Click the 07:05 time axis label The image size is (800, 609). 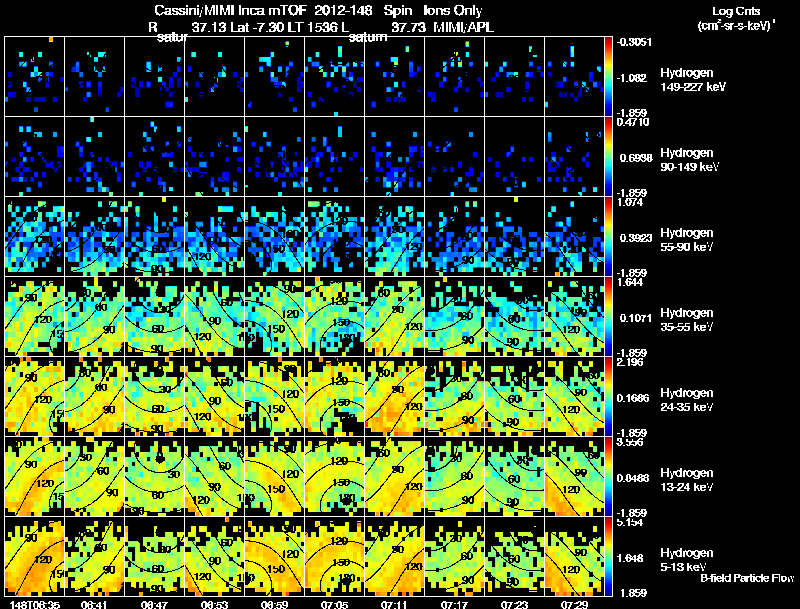pyautogui.click(x=335, y=604)
